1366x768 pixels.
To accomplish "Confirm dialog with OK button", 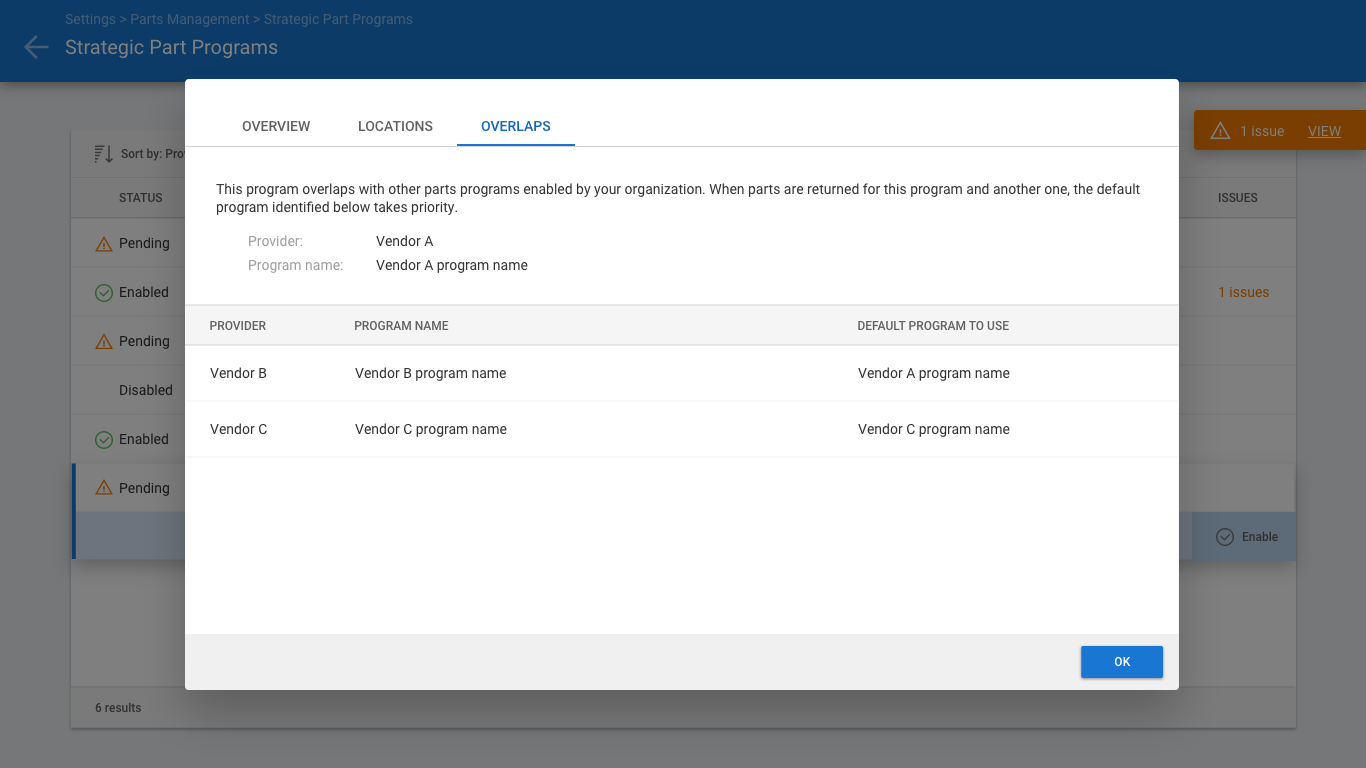I will [x=1122, y=662].
